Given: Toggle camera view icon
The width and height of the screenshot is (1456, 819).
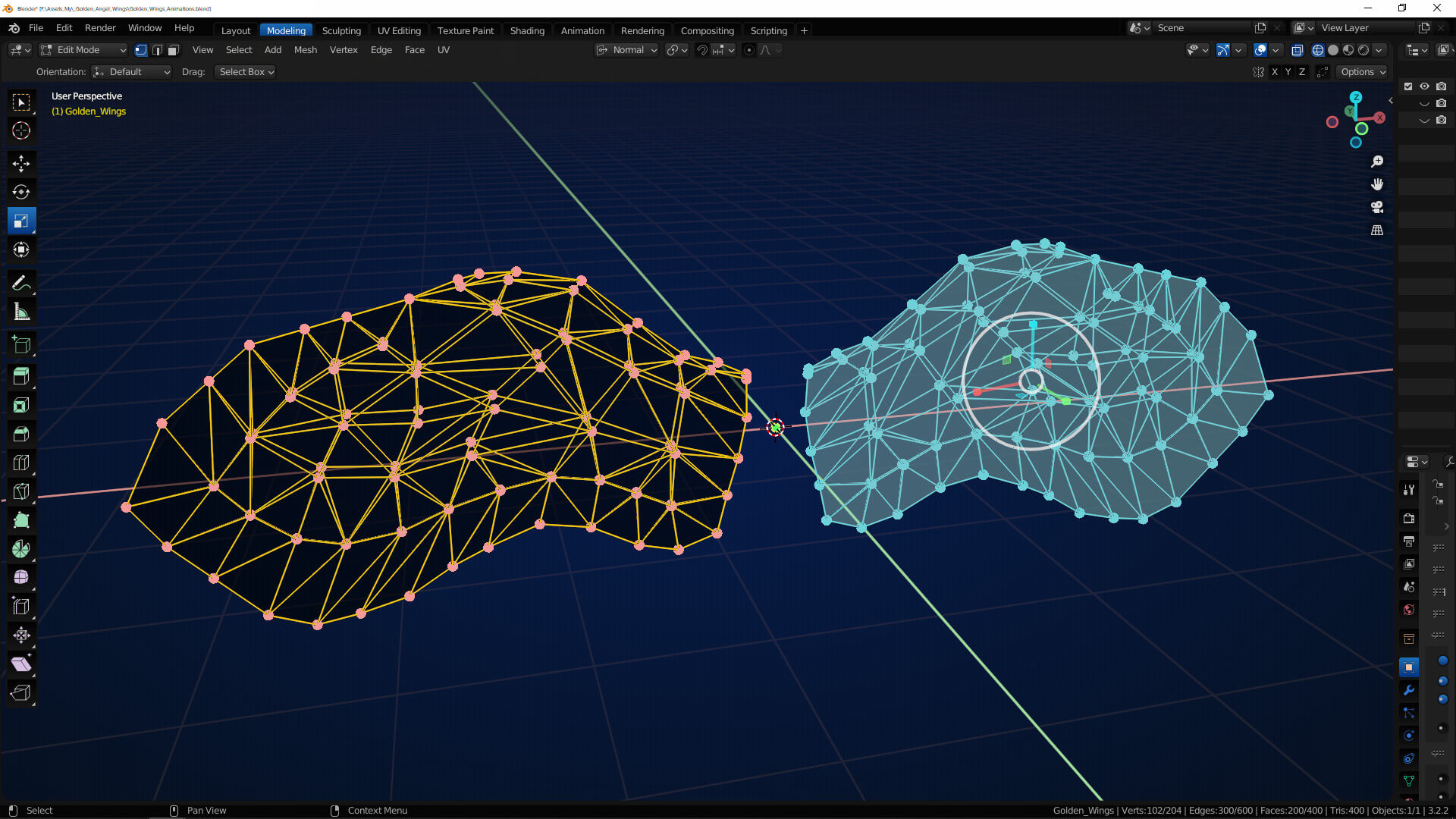Looking at the screenshot, I should (x=1377, y=207).
